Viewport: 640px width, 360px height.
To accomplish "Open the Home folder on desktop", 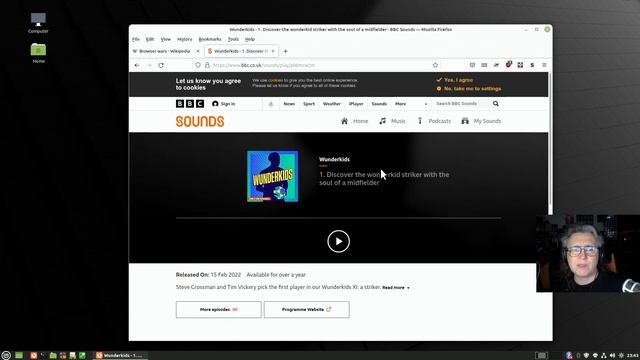I will click(38, 53).
